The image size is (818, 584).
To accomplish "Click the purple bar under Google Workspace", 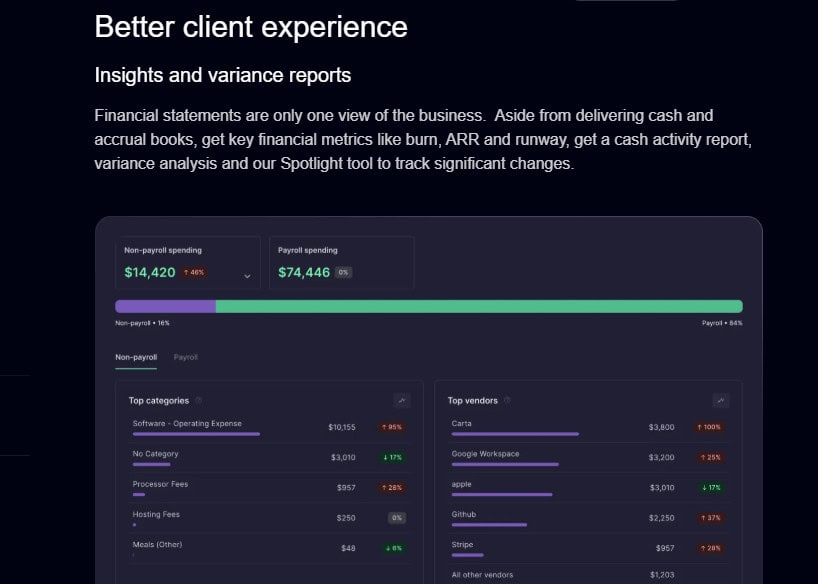I will click(505, 464).
